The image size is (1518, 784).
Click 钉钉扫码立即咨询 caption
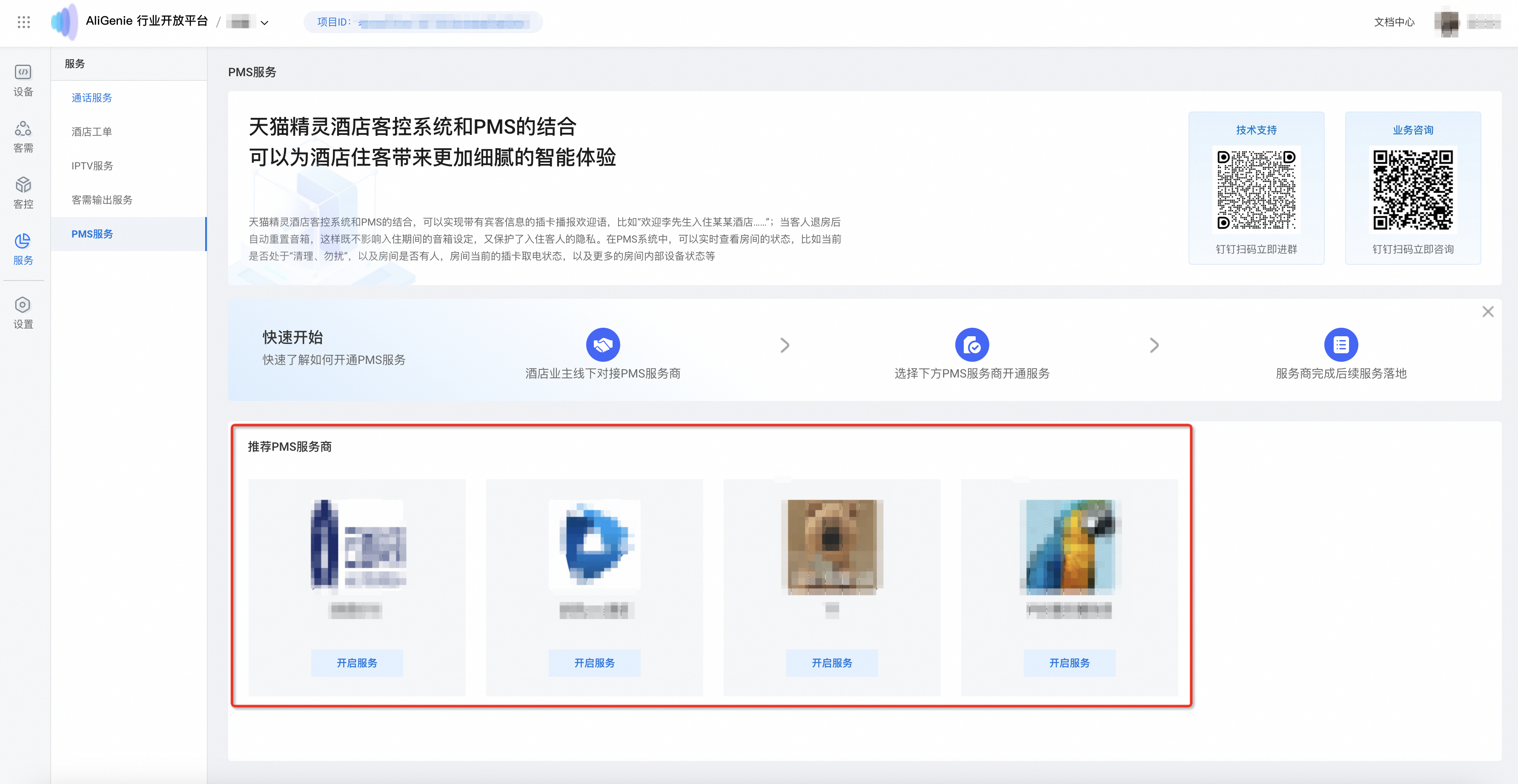pos(1412,249)
